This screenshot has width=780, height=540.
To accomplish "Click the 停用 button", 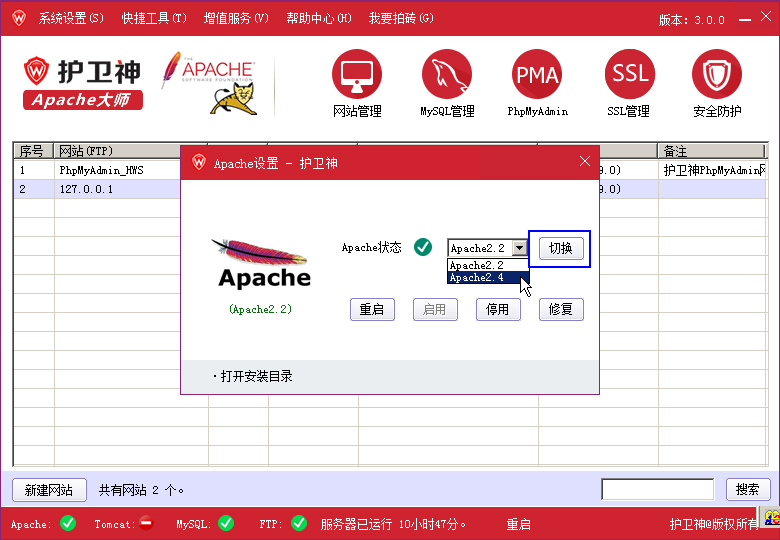I will coord(498,309).
